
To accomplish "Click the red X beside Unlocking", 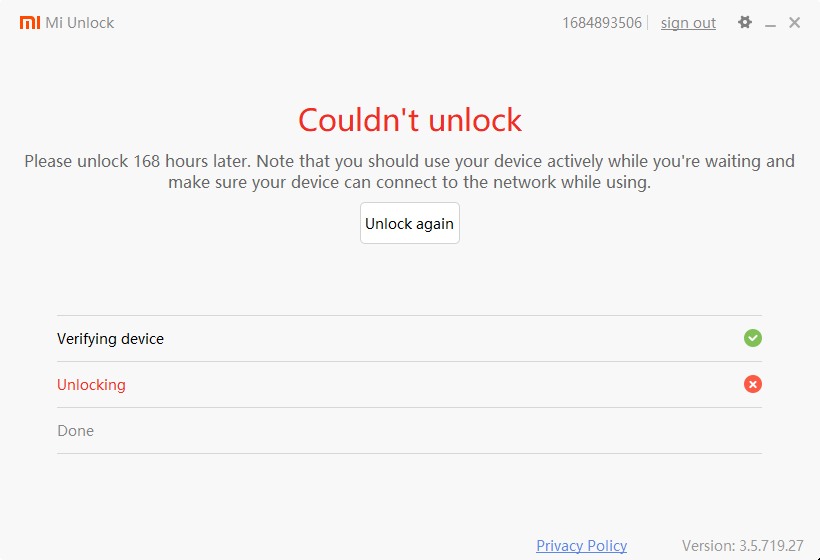I will click(753, 384).
